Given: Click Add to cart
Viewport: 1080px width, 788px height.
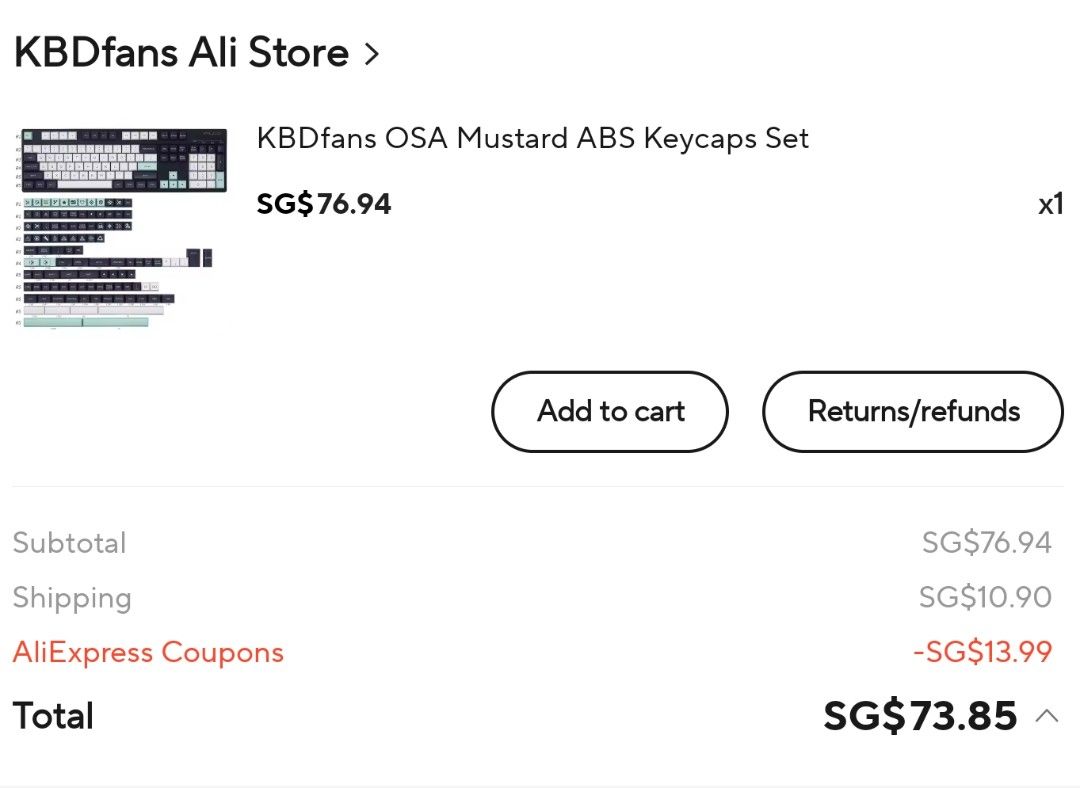Looking at the screenshot, I should click(609, 411).
